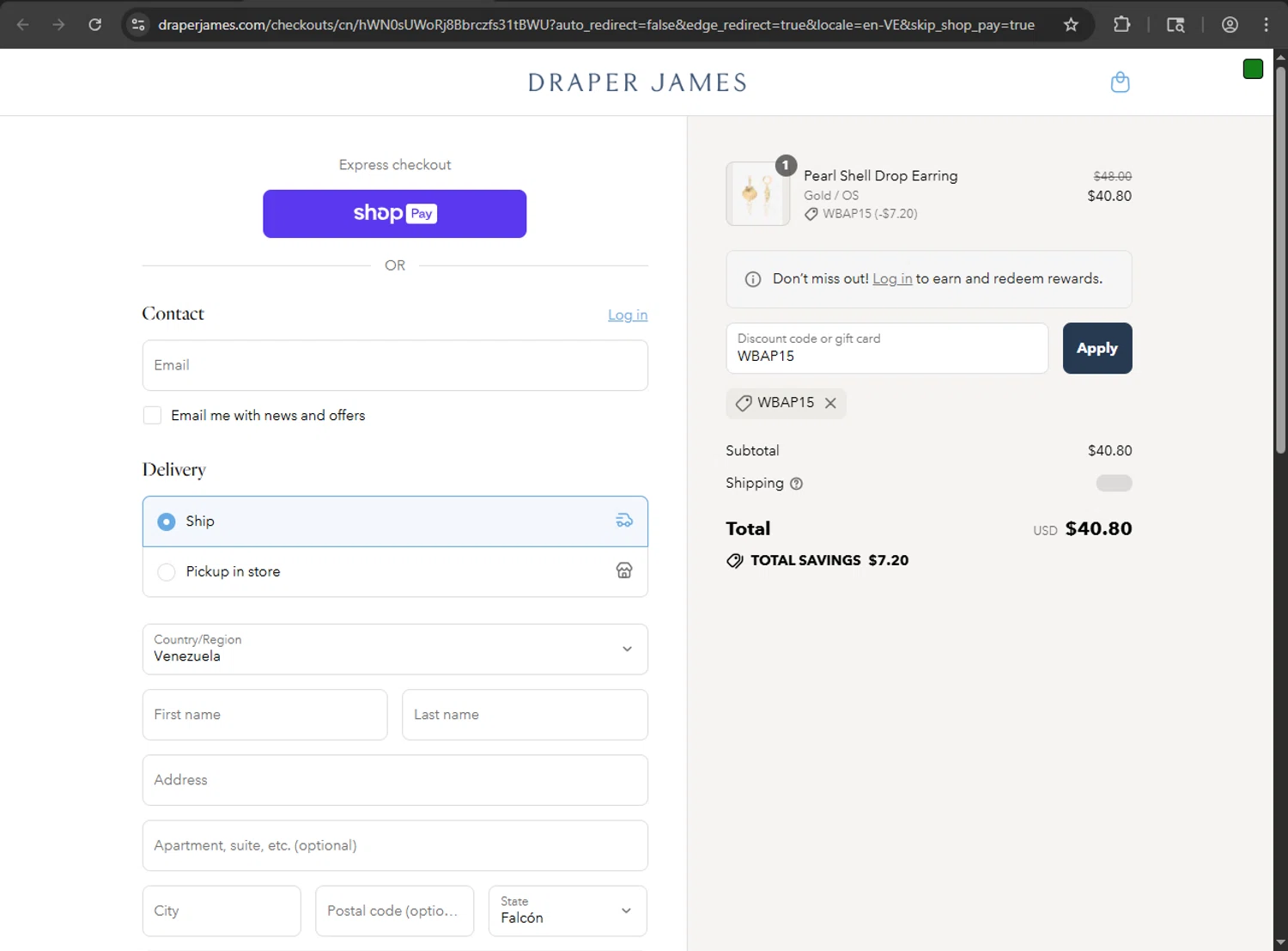Click the struck-through $48.00 price
The width and height of the screenshot is (1288, 951).
1112,176
